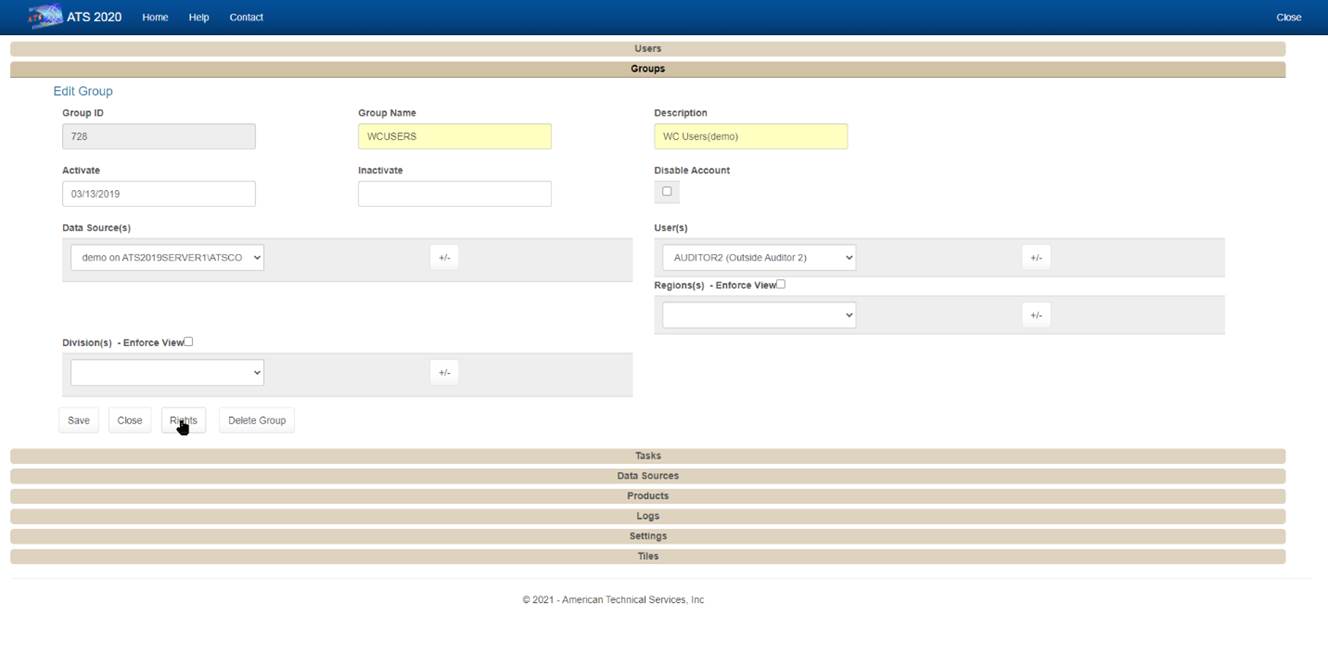
Task: Click the Delete Group button
Action: (256, 419)
